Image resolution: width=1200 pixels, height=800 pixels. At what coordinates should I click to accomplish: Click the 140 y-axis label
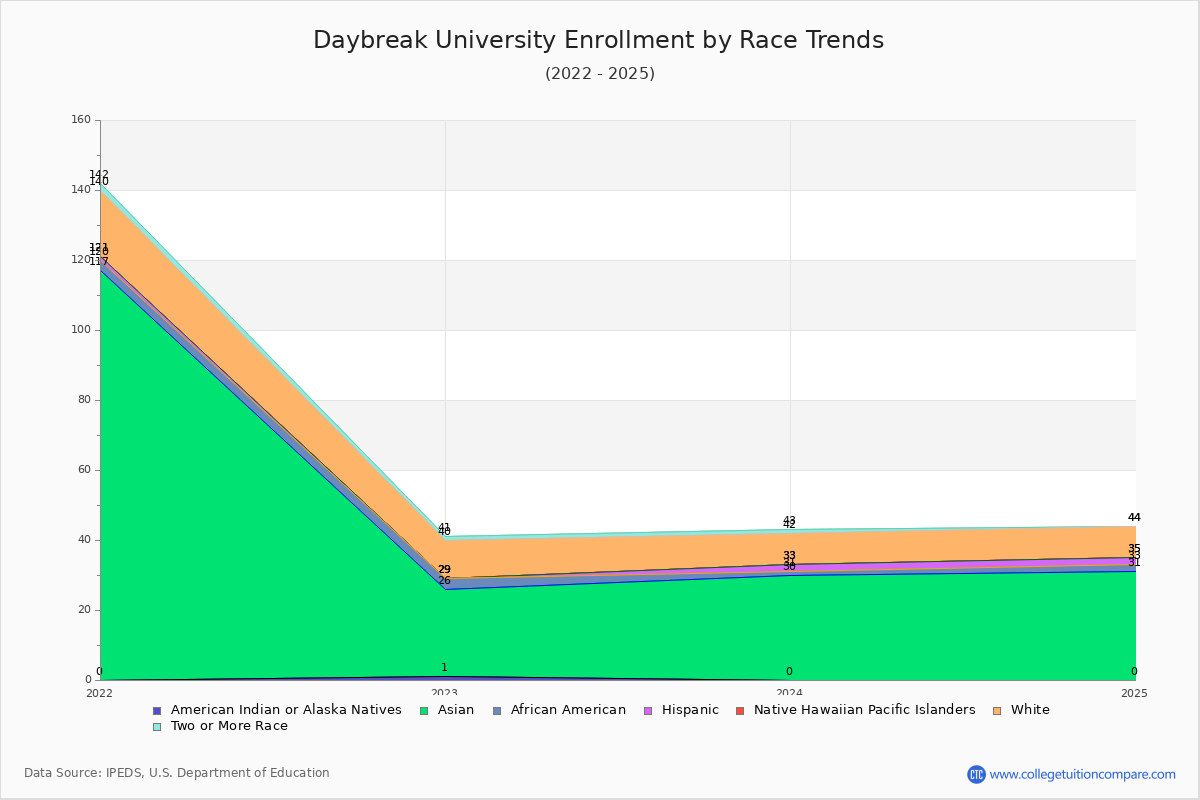pos(81,190)
